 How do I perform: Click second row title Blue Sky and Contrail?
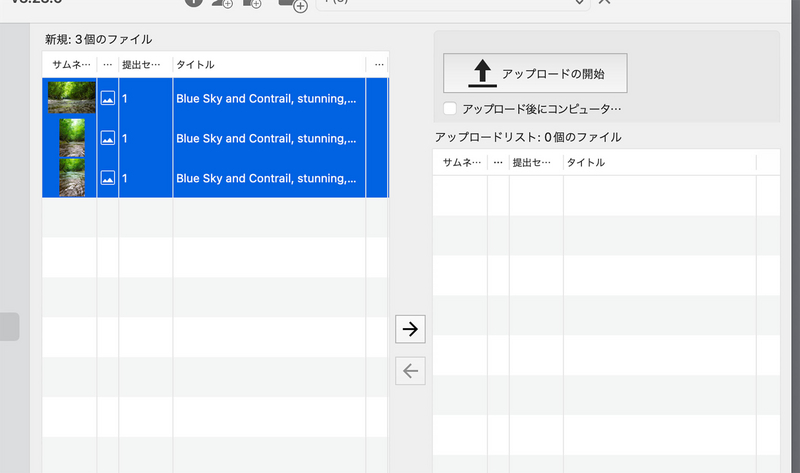point(266,138)
